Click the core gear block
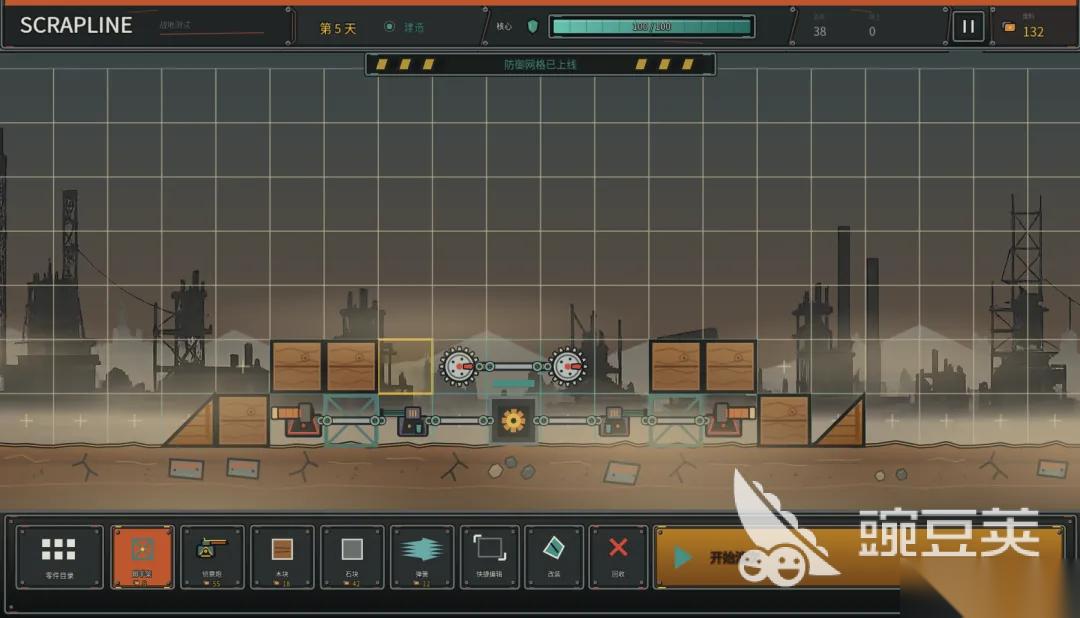The width and height of the screenshot is (1080, 618). [x=513, y=420]
